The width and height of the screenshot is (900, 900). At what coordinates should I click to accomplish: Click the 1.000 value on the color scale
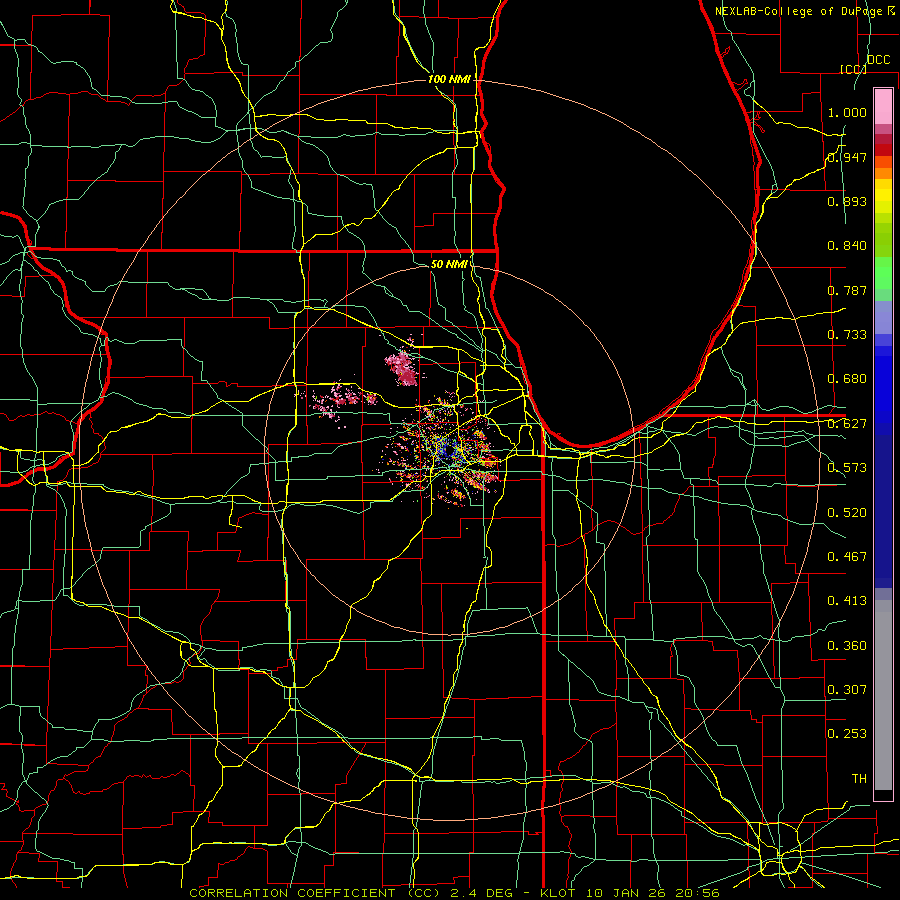847,112
